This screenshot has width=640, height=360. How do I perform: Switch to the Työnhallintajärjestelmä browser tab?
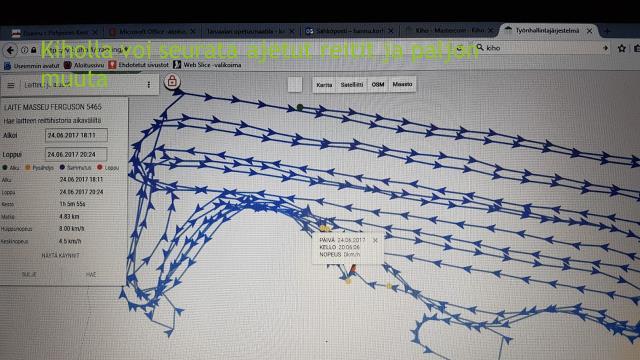(x=548, y=31)
